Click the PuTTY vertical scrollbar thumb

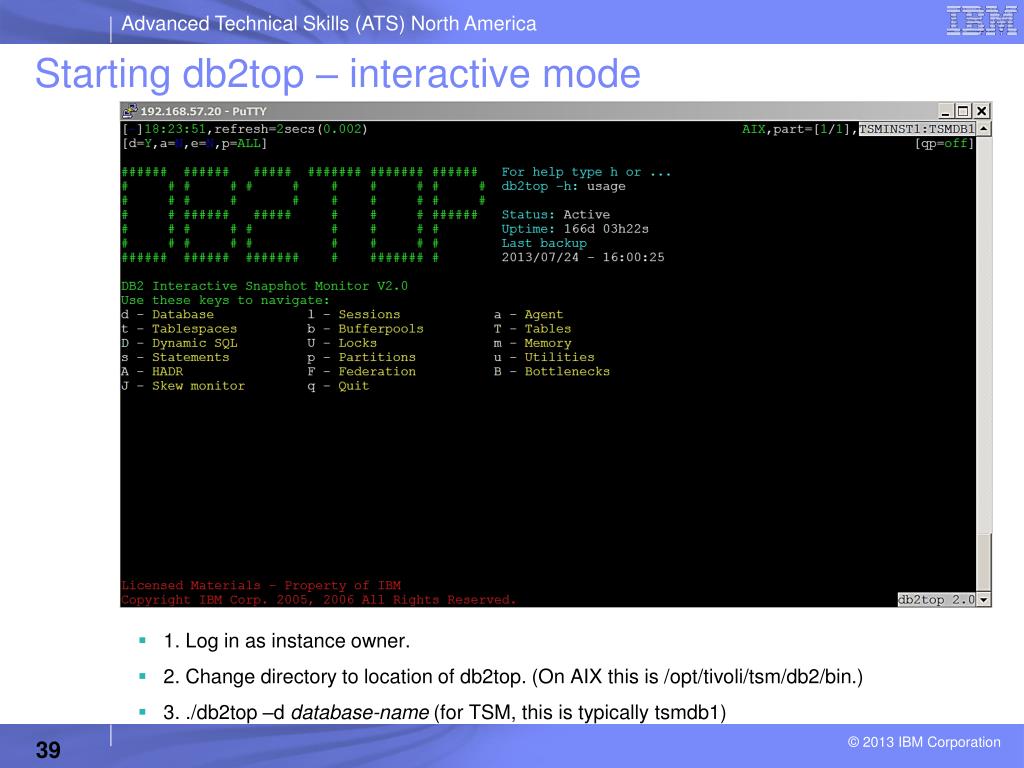(984, 564)
